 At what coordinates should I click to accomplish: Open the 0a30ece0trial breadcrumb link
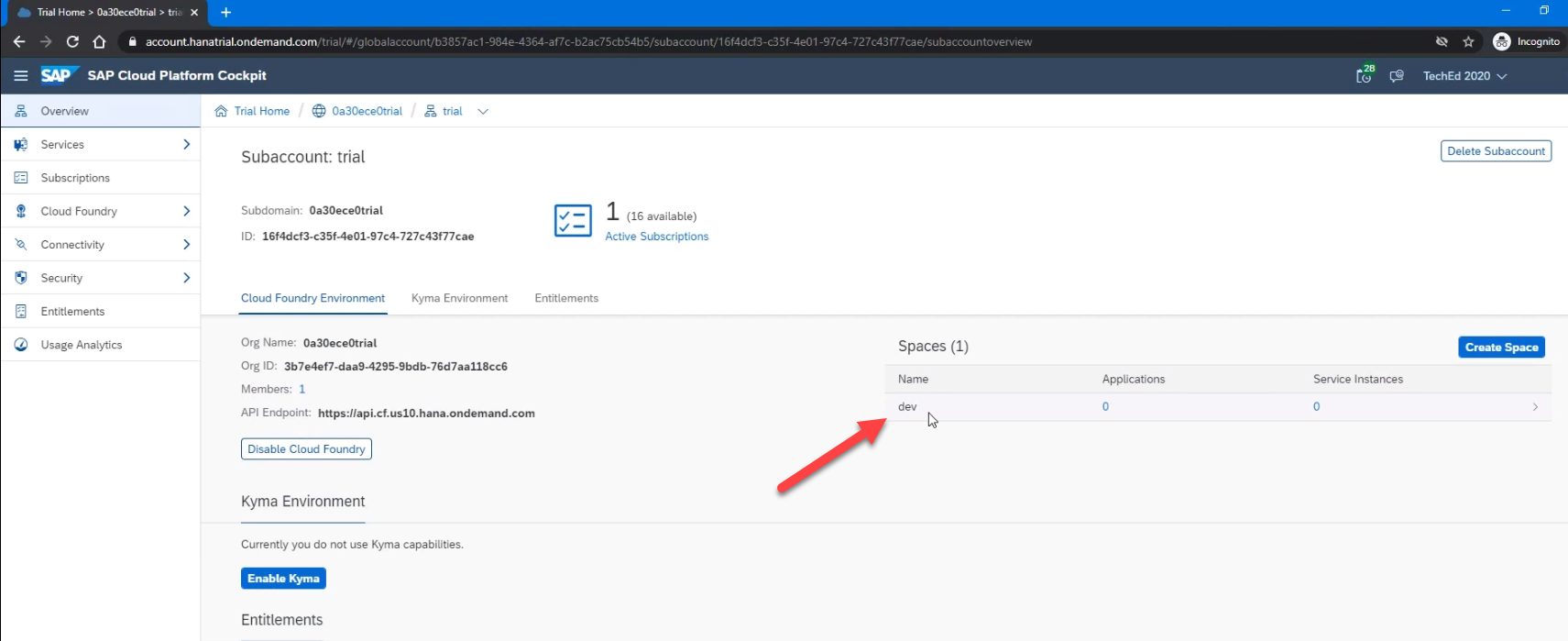pyautogui.click(x=367, y=111)
